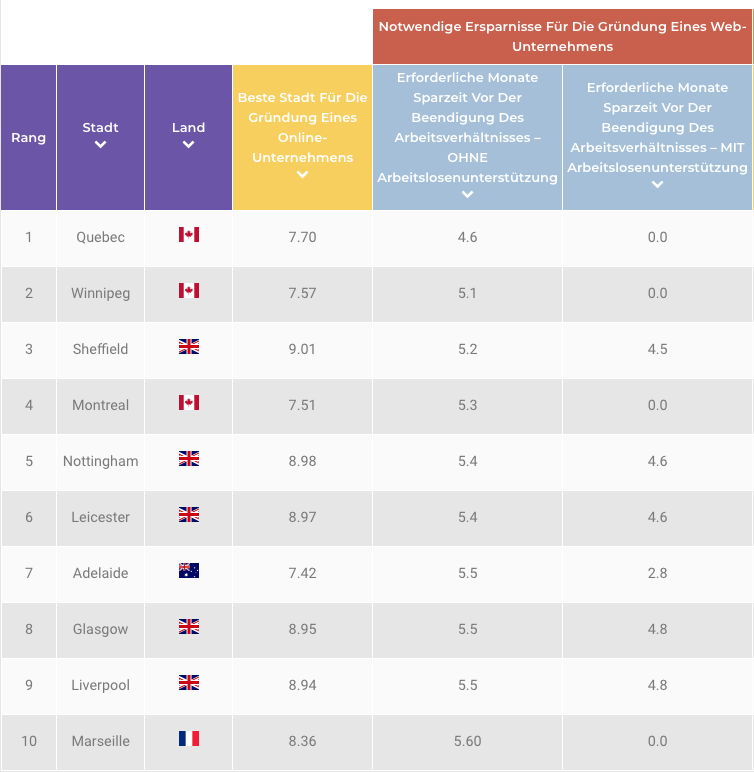Image resolution: width=754 pixels, height=772 pixels.
Task: Click the Canadian flag in Montreal row
Action: coord(188,403)
